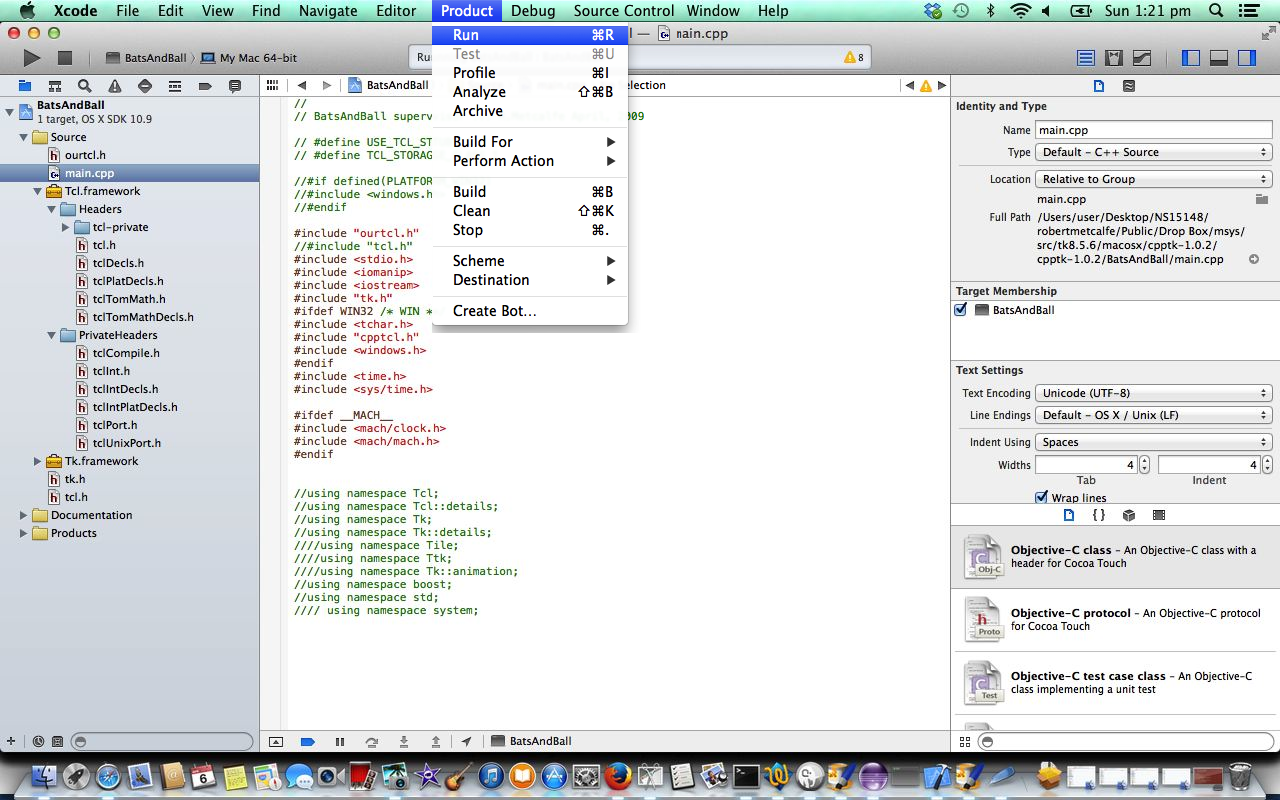Open the Line Endings dropdown
This screenshot has width=1280, height=800.
pyautogui.click(x=1153, y=415)
